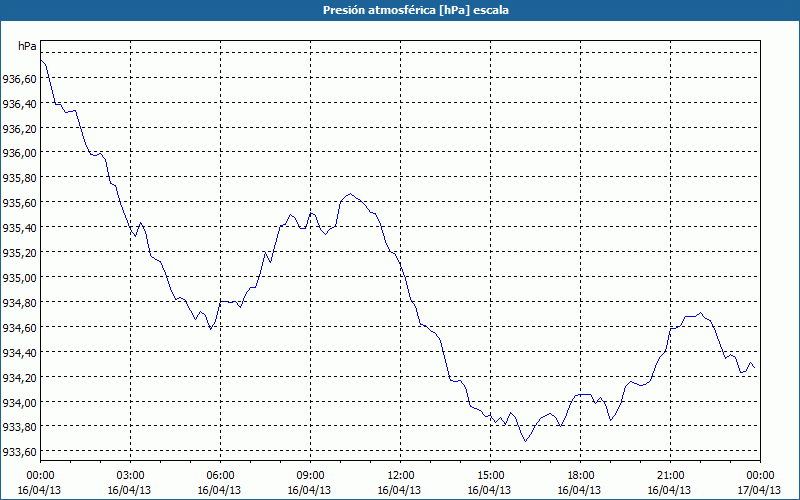Choose the 934,80 axis label

point(20,303)
